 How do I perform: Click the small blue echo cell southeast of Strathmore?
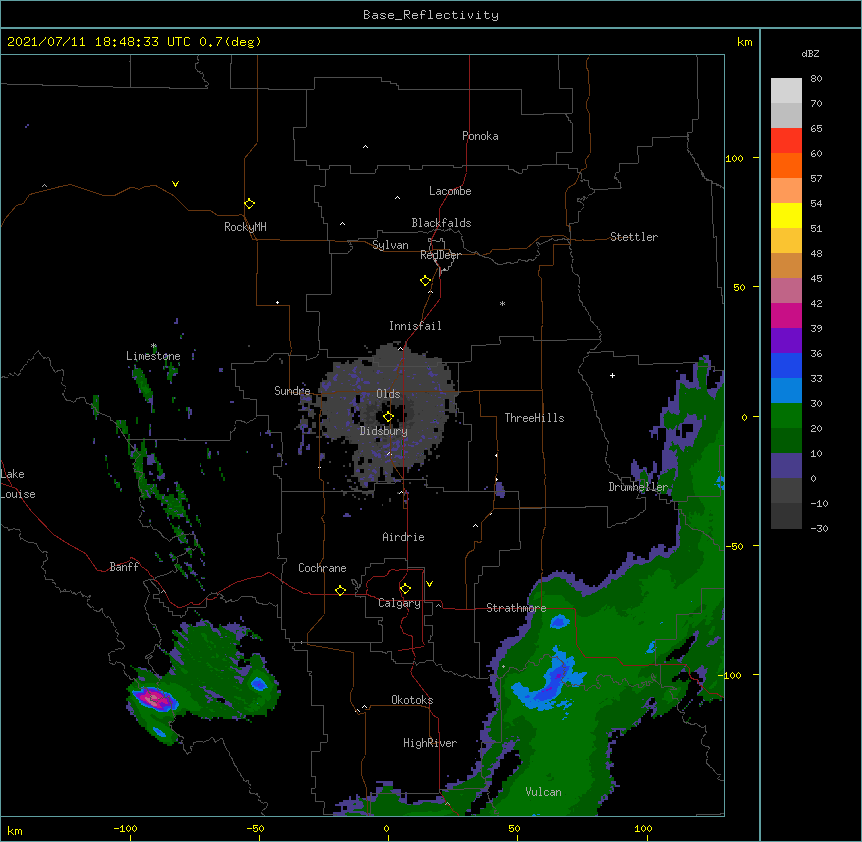[560, 622]
